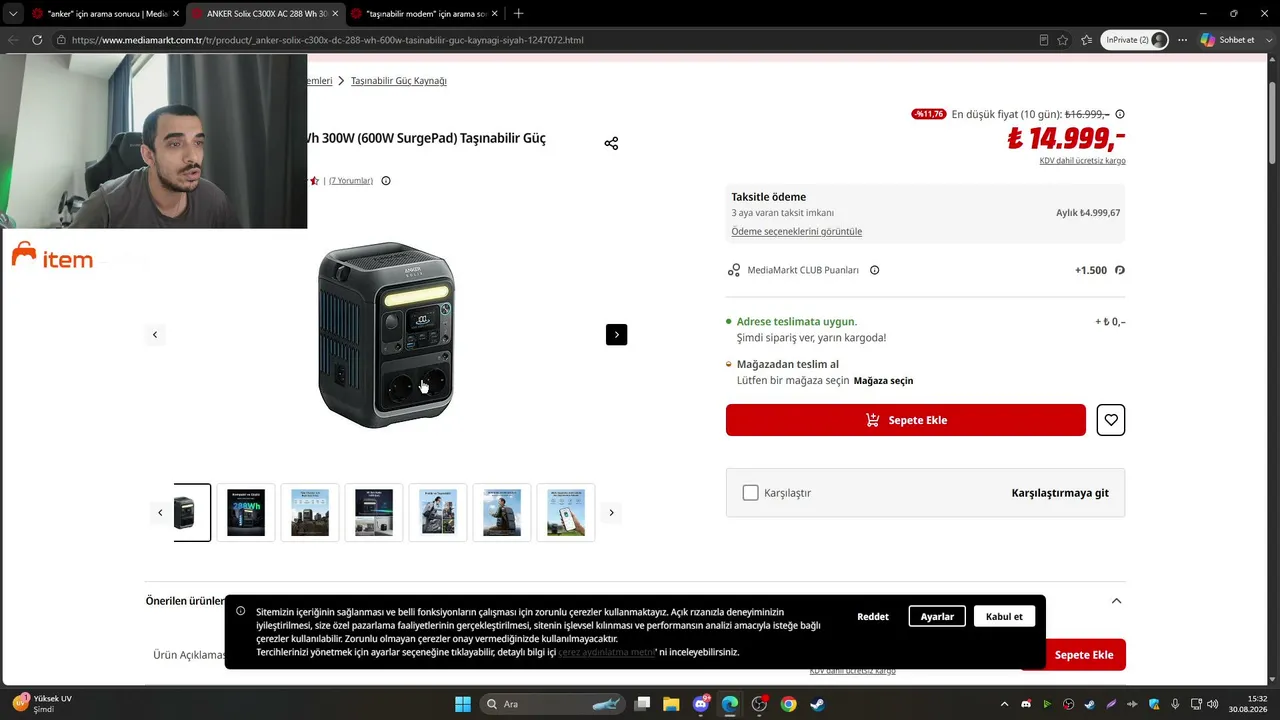Open the Windows Start menu
1280x720 pixels.
(x=463, y=704)
